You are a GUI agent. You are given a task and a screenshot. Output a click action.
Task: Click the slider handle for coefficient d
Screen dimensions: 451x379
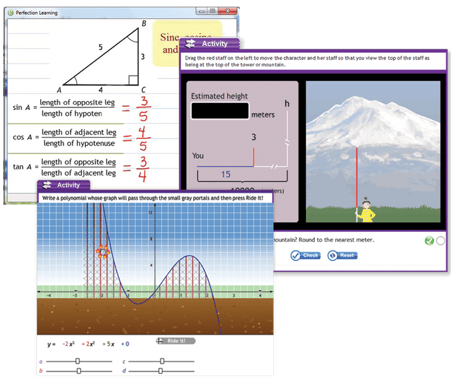click(161, 371)
